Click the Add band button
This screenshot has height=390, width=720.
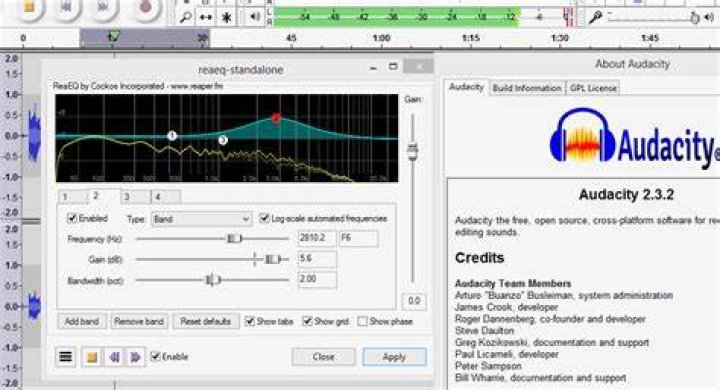click(x=82, y=321)
